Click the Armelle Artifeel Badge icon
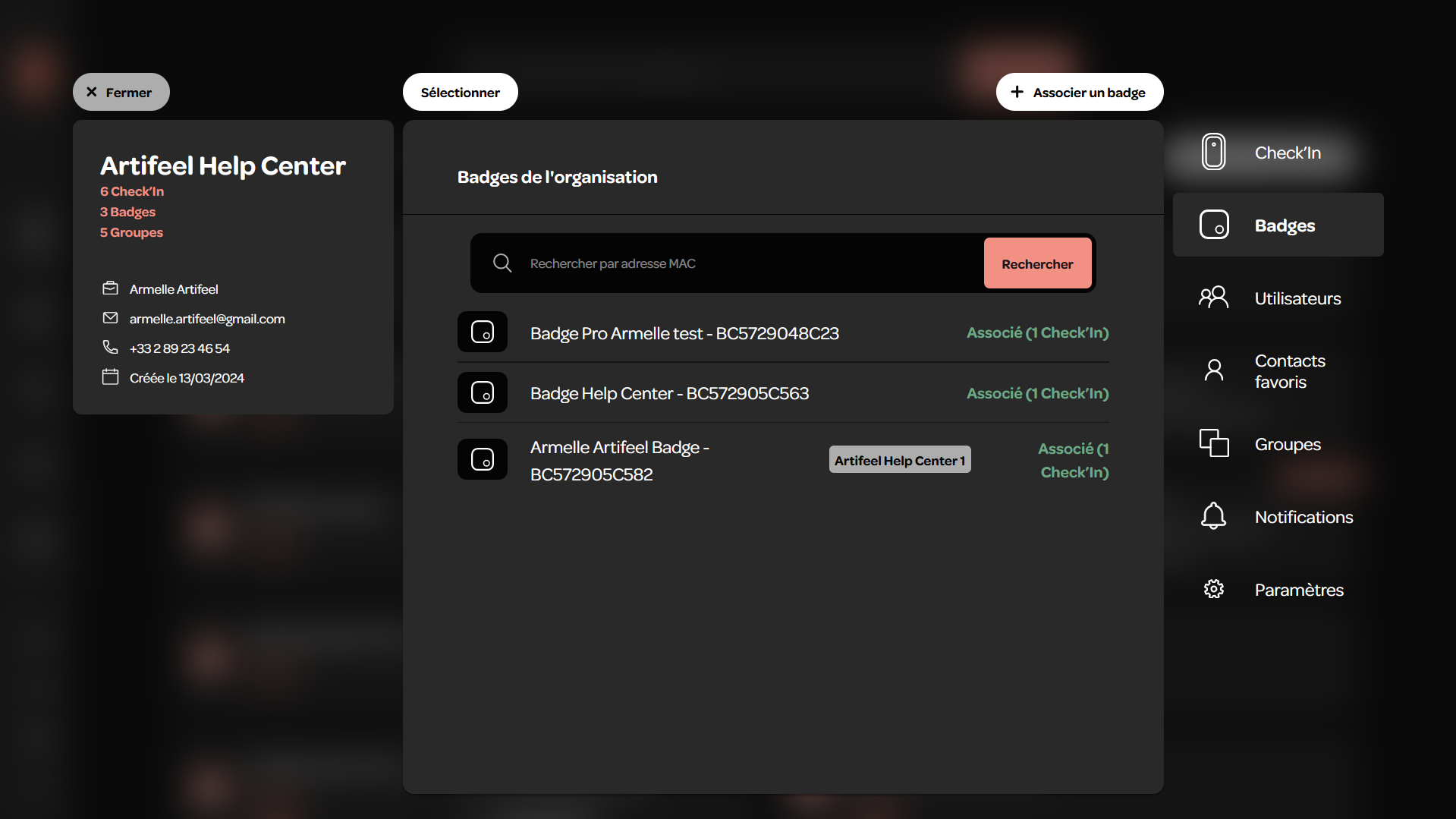The image size is (1456, 819). pos(483,459)
